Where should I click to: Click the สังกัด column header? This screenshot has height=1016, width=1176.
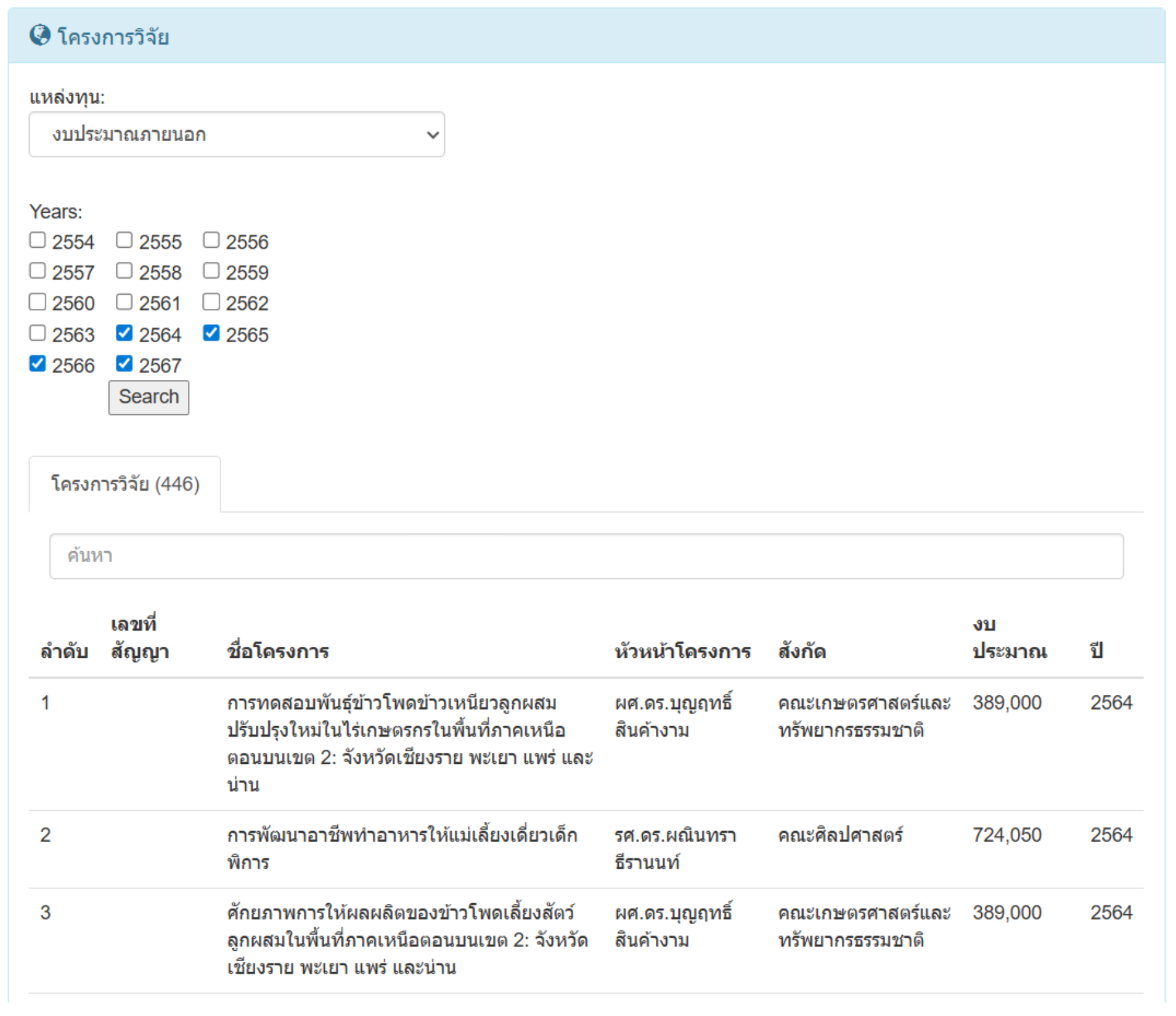pos(802,652)
